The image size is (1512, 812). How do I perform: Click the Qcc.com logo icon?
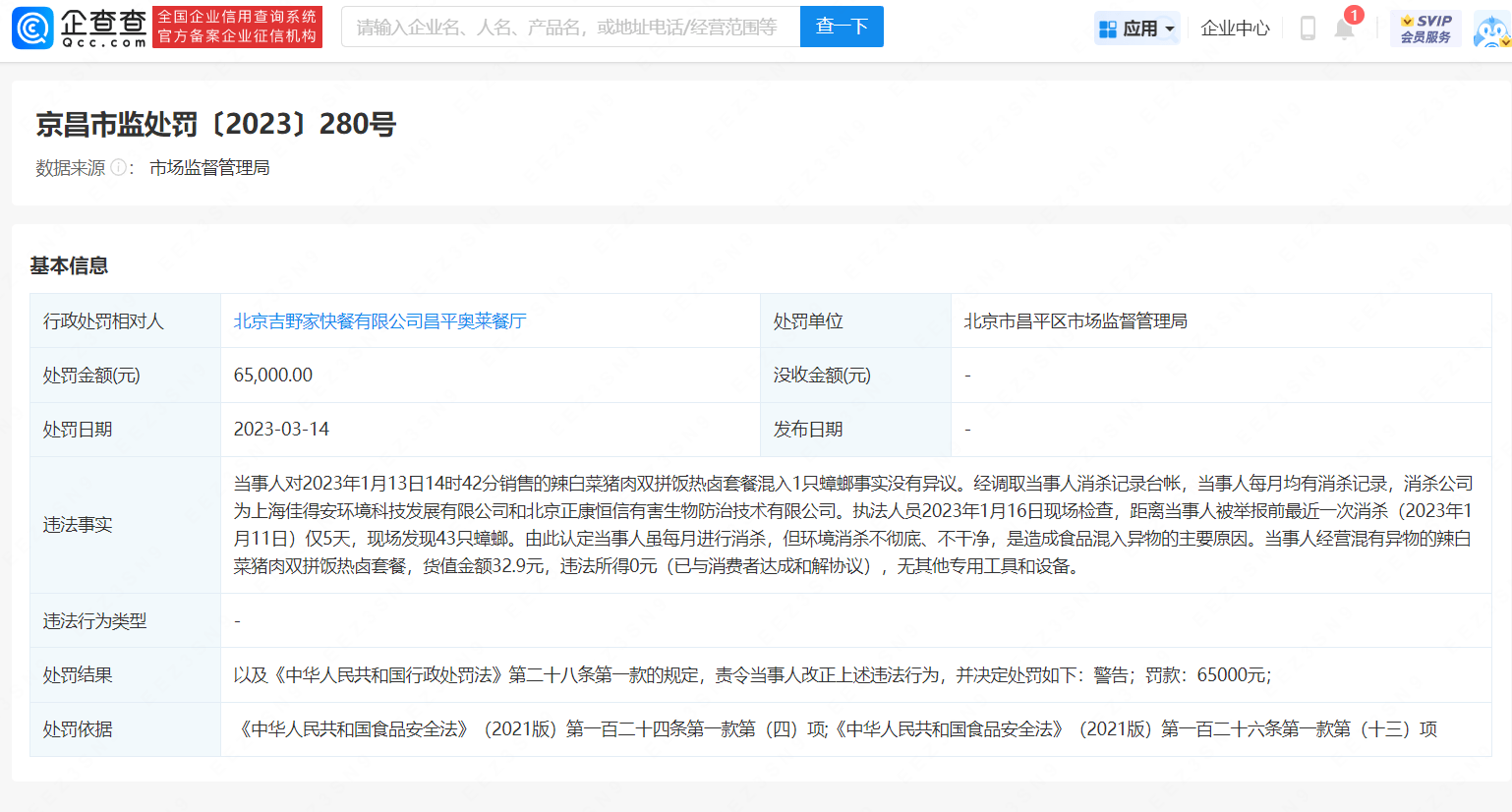[x=32, y=28]
